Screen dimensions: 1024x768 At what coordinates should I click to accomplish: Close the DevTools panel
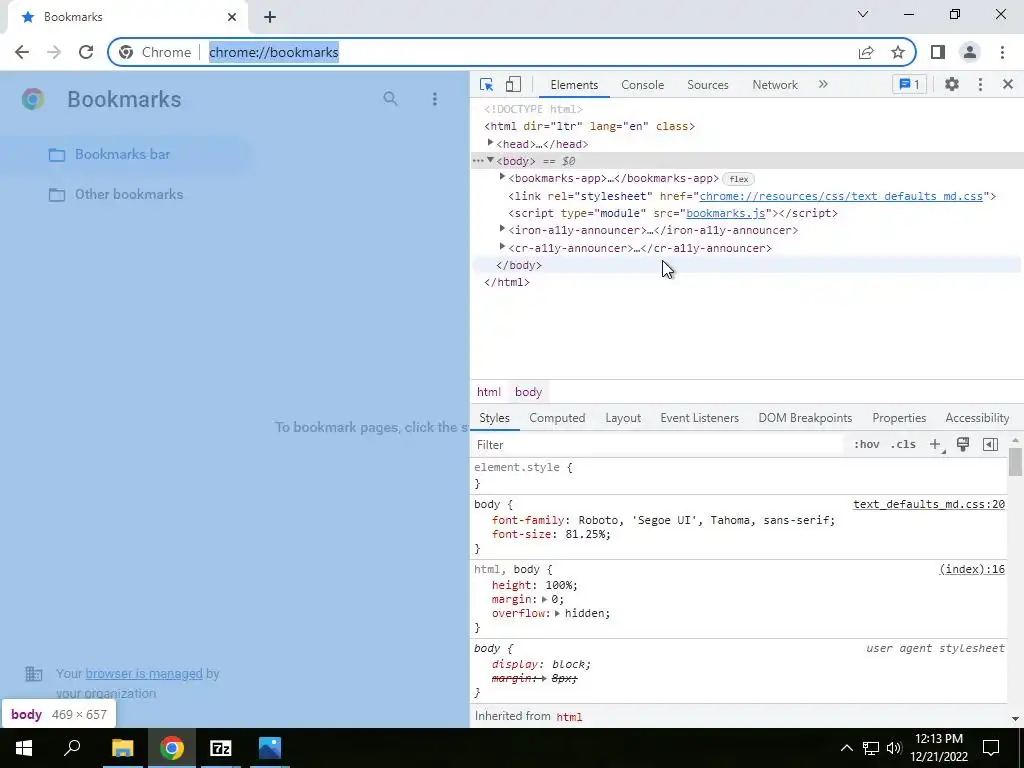coord(1008,84)
